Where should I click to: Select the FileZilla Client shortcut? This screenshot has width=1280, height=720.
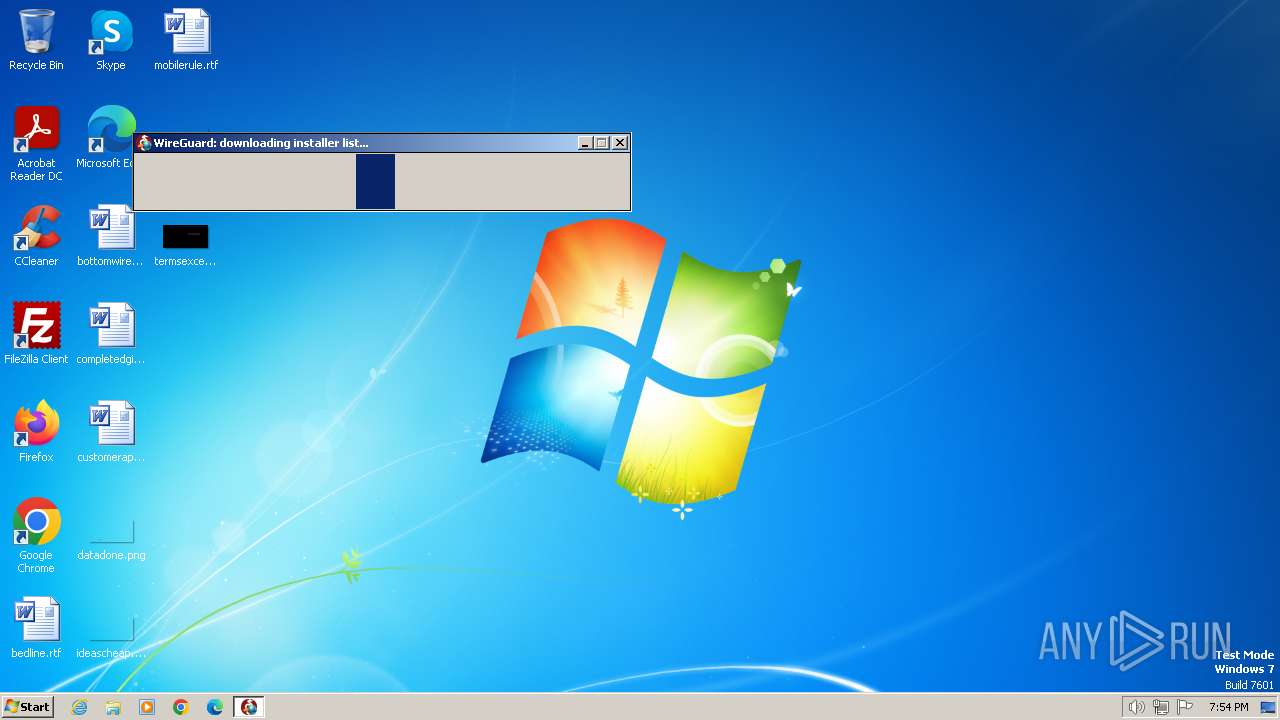36,334
